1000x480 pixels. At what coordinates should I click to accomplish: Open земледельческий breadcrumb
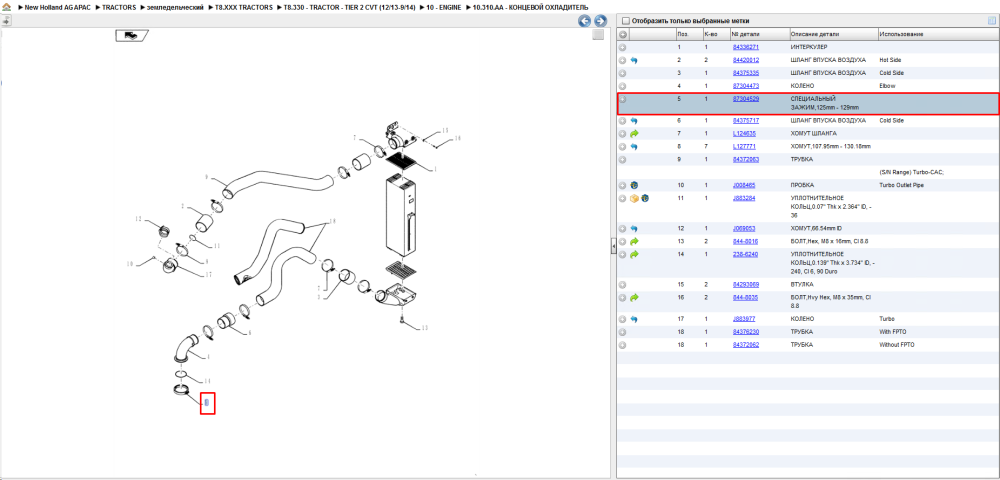[x=175, y=7]
